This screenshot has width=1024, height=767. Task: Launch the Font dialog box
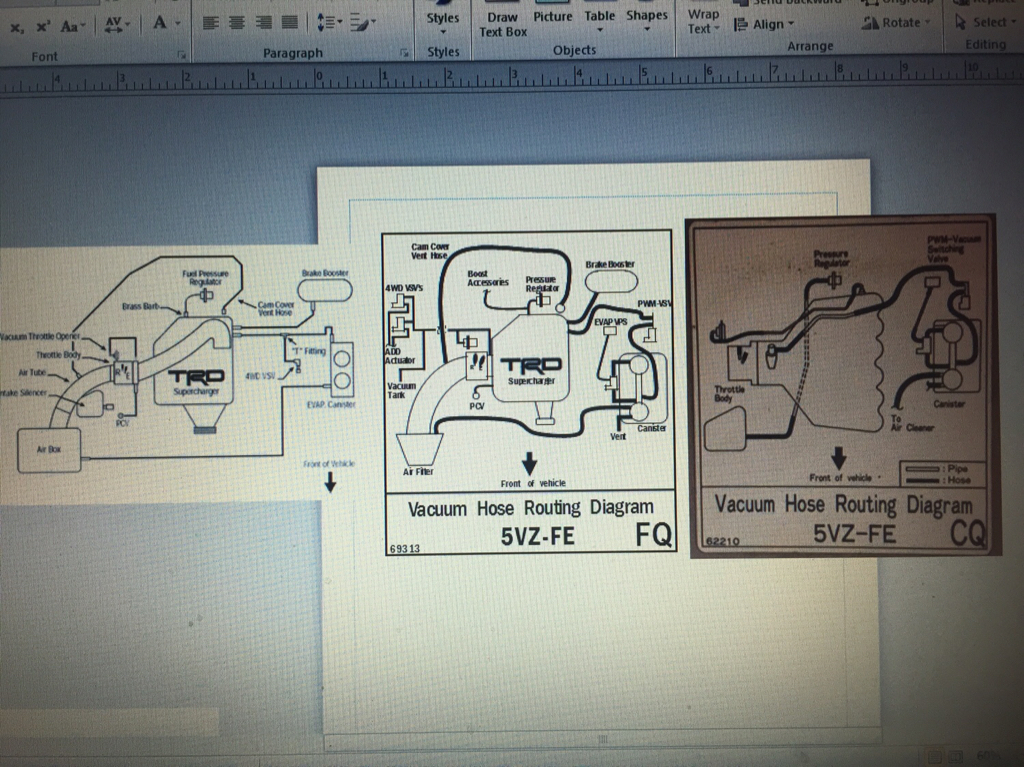(182, 55)
